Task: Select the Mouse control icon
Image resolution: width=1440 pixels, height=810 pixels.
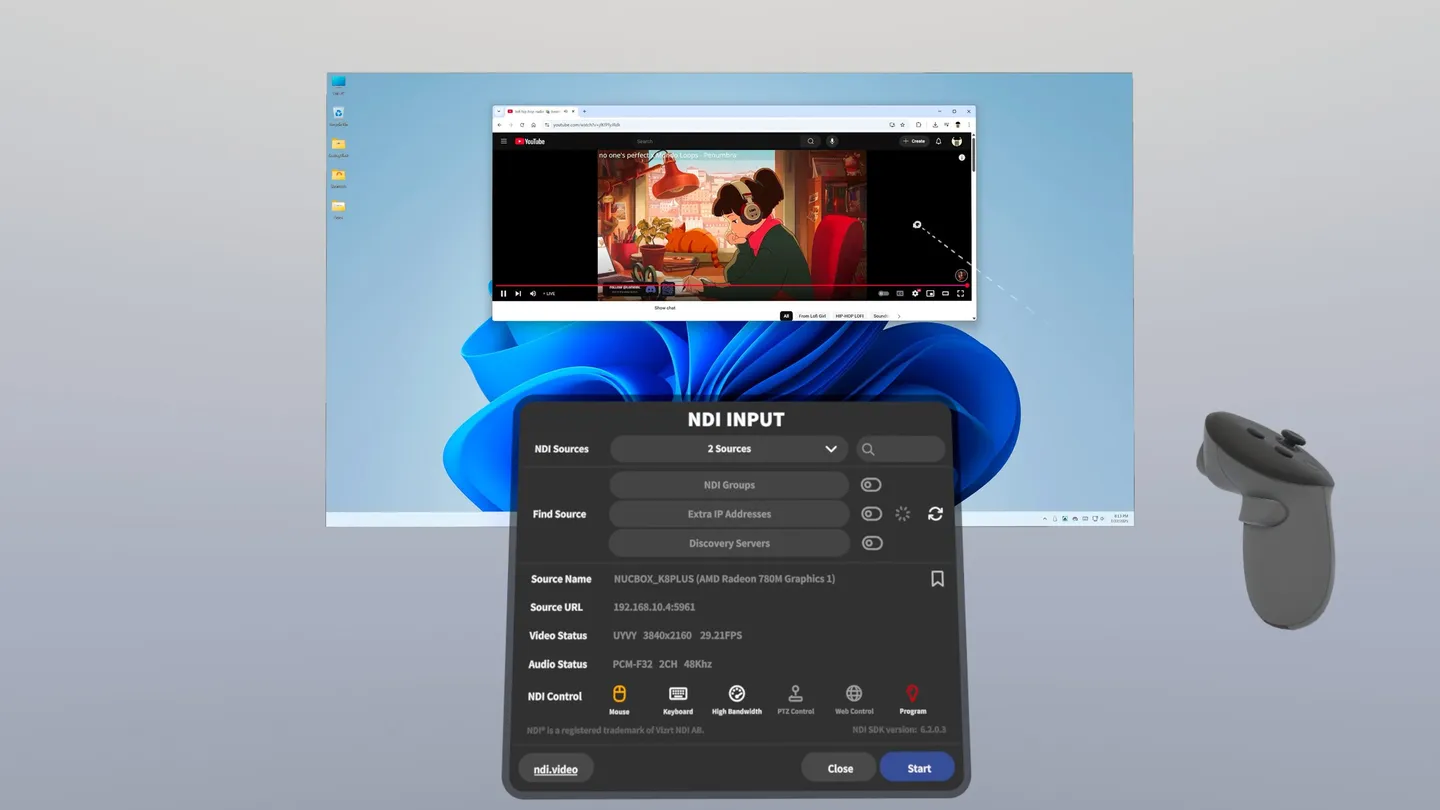Action: click(x=619, y=695)
